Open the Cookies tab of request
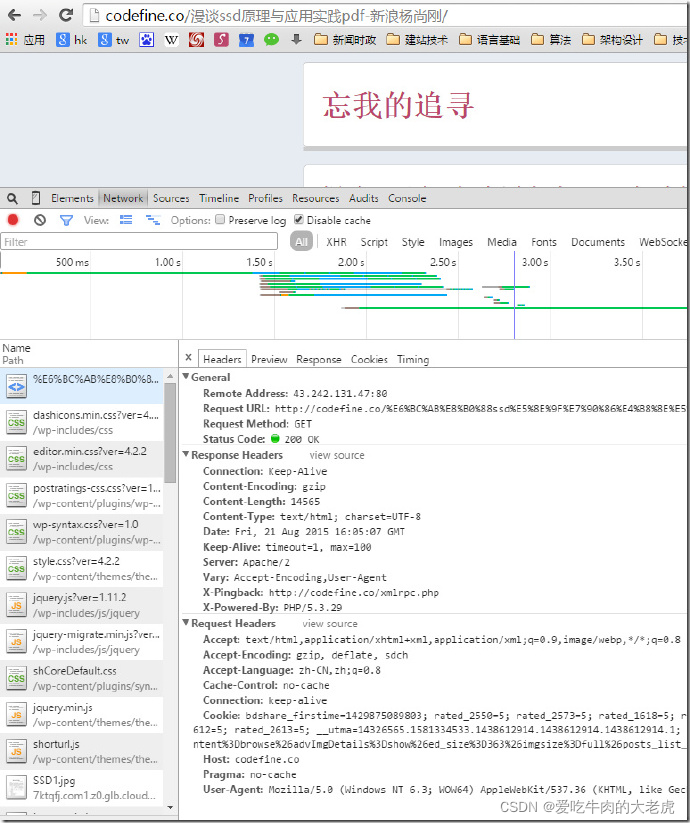The height and width of the screenshot is (823, 690). tap(369, 360)
